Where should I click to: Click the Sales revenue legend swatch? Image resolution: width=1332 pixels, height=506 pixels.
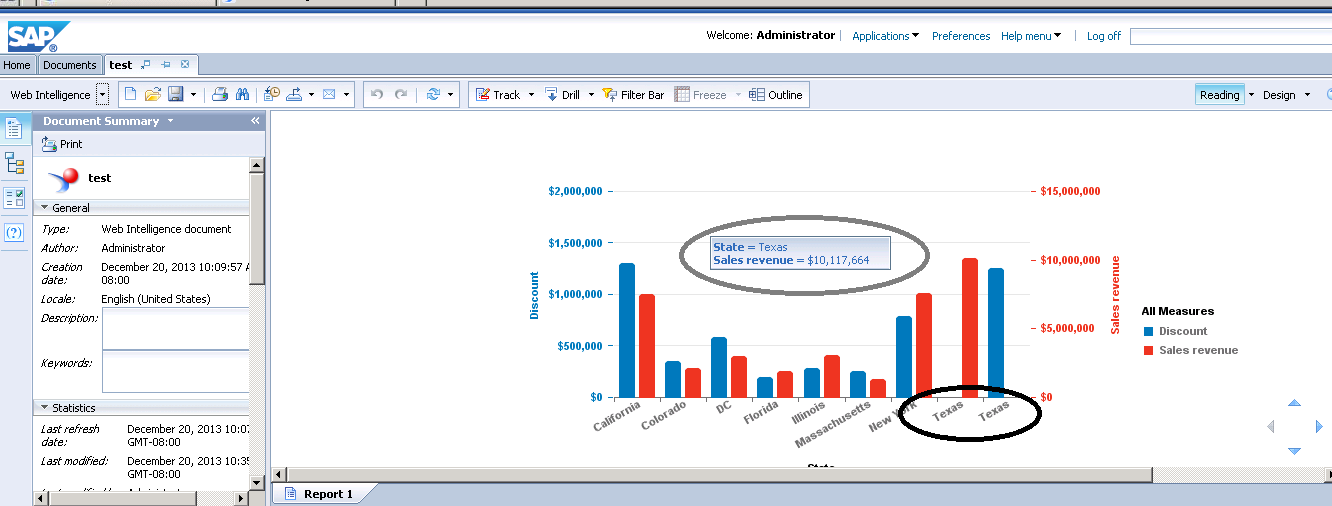(1149, 350)
